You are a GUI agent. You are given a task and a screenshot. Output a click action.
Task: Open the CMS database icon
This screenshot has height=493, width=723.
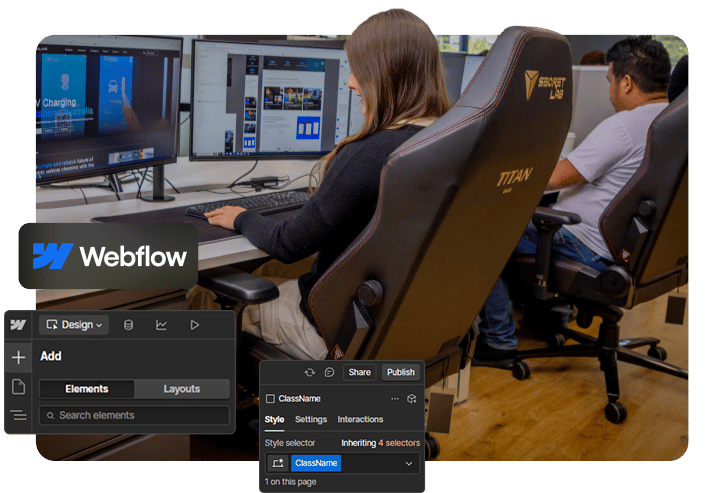128,325
